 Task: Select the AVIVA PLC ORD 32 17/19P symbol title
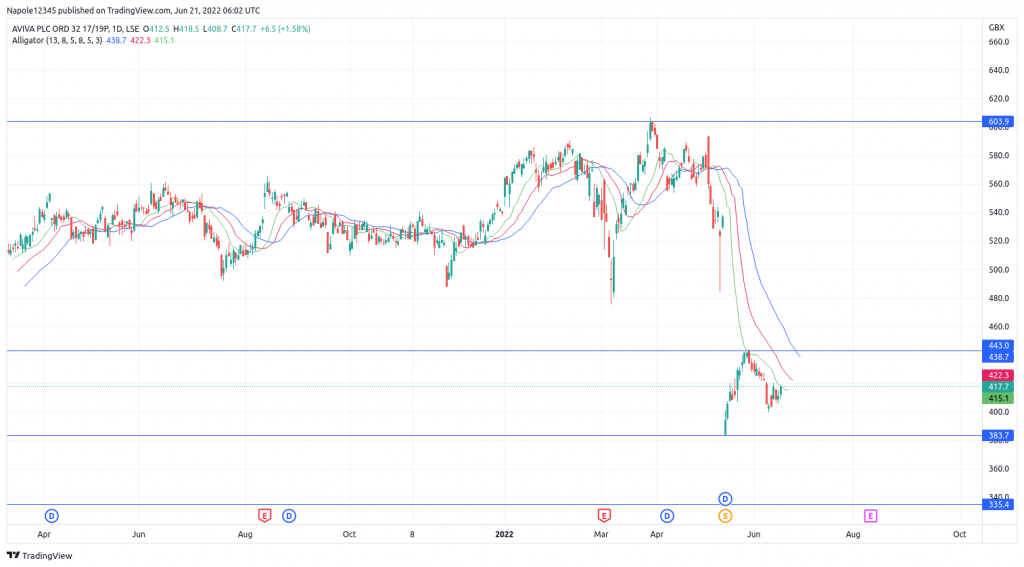[61, 29]
